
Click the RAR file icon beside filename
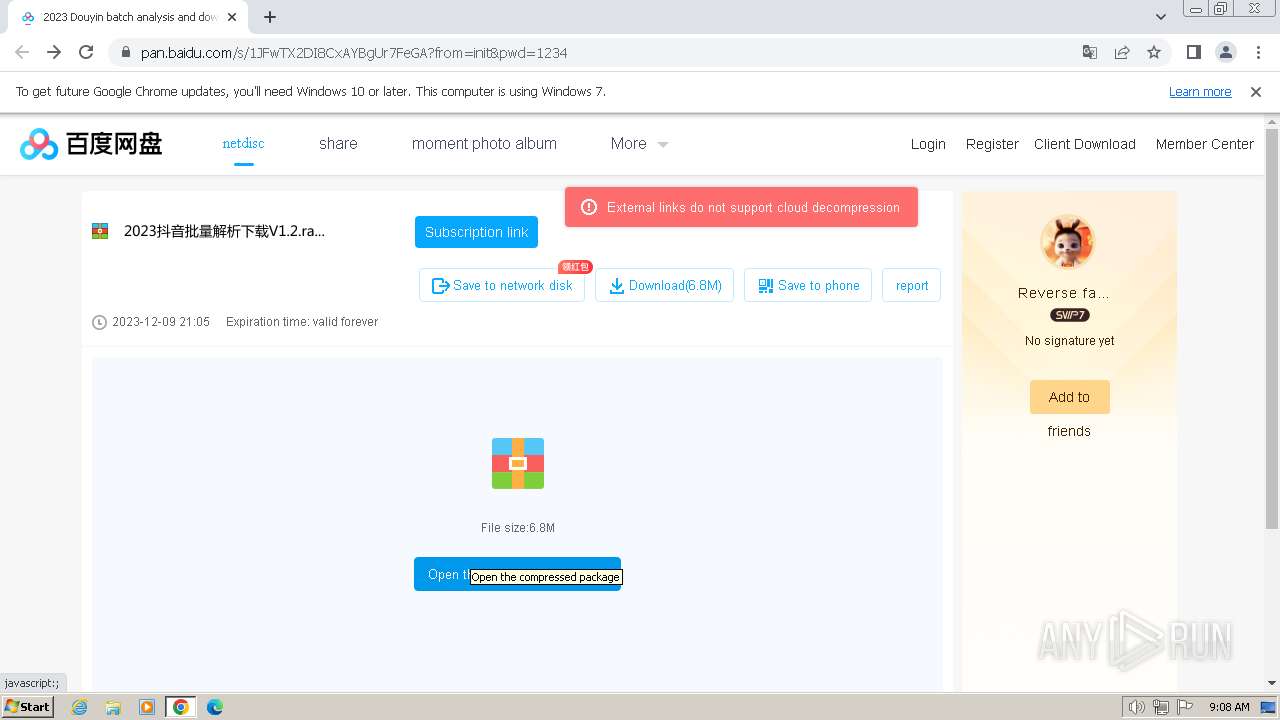pos(100,231)
